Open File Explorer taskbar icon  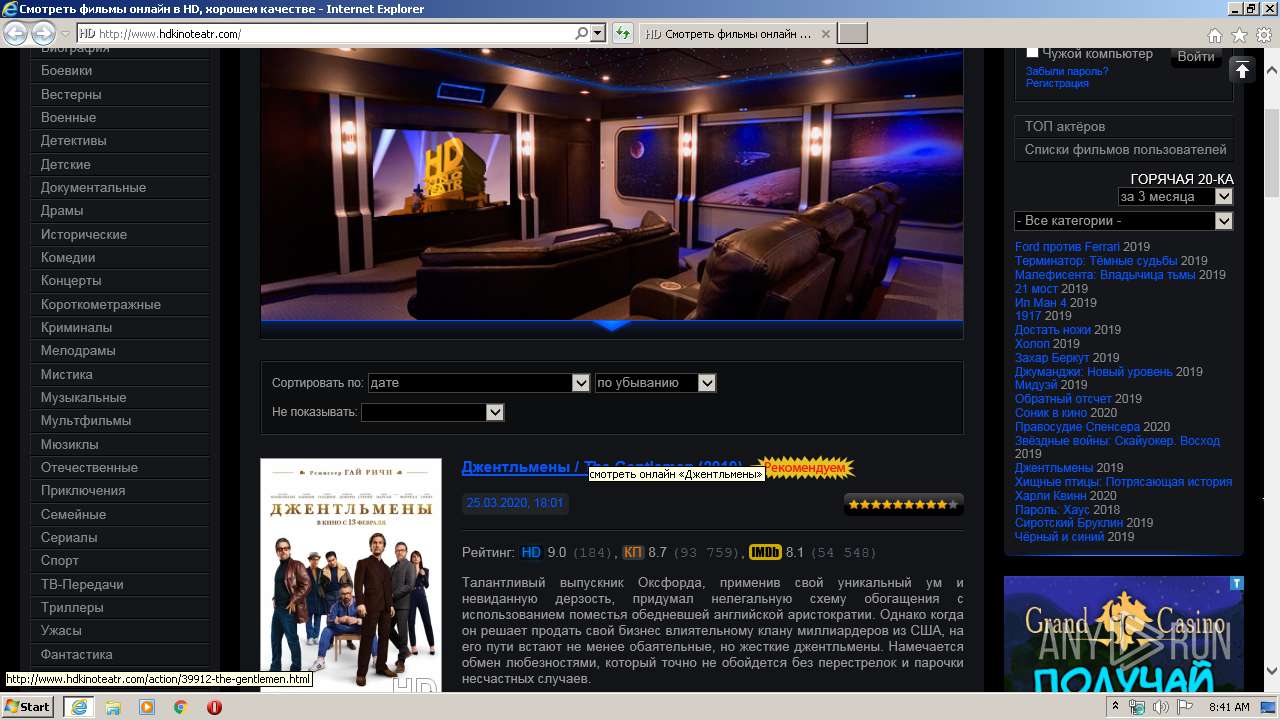coord(113,707)
